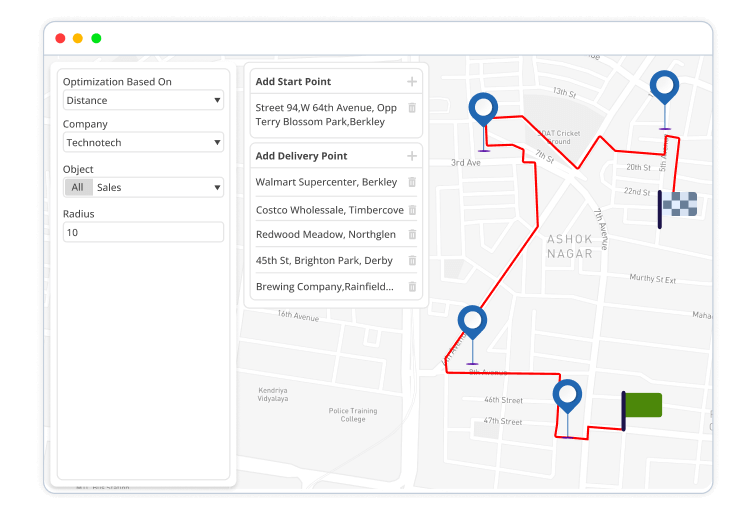Click the green start flag on map
Screen dimensions: 741x520
coord(642,406)
